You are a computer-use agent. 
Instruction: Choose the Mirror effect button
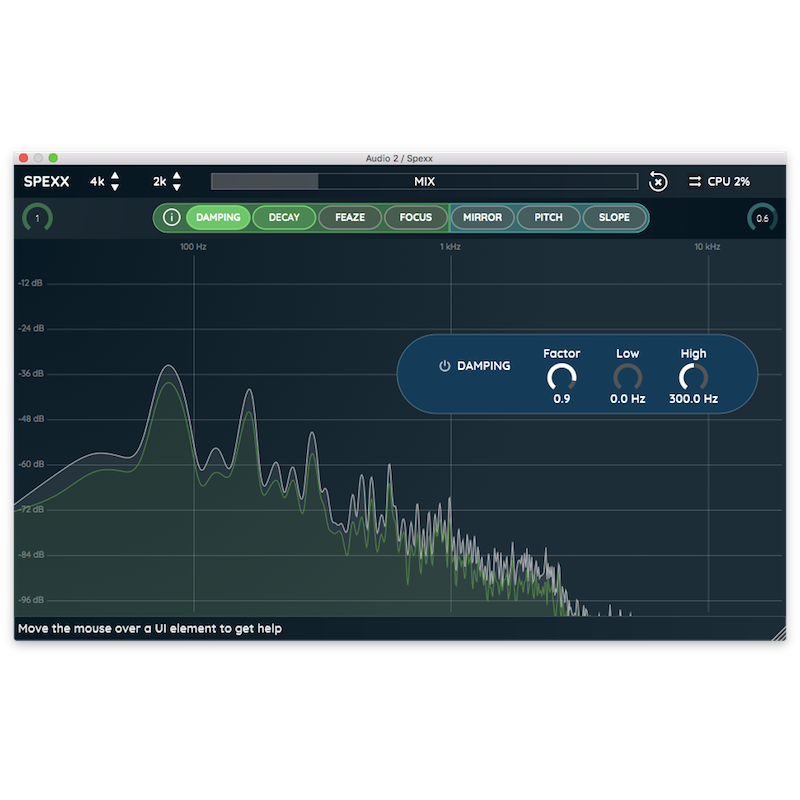483,217
